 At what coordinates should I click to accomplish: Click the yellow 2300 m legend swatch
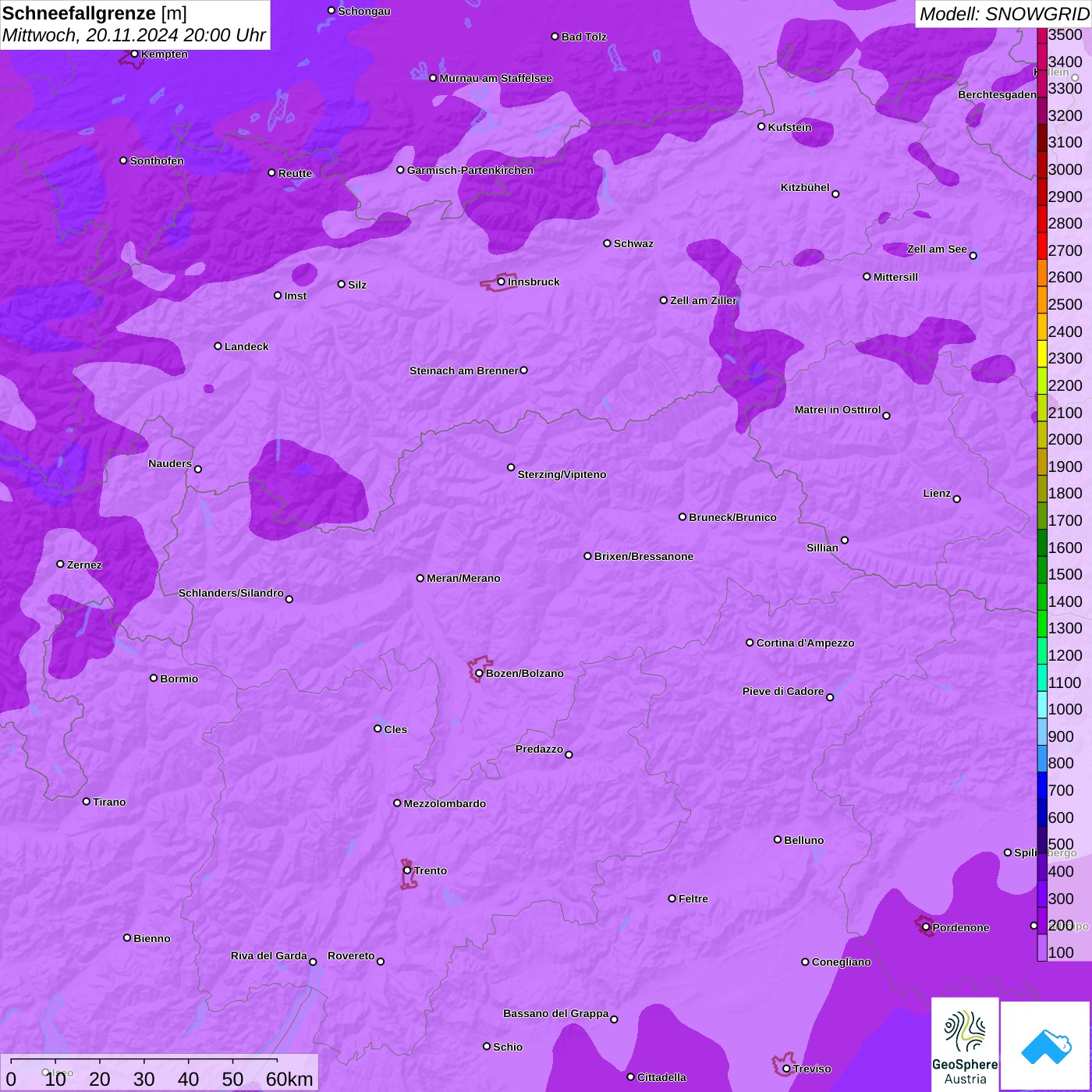click(x=1042, y=353)
